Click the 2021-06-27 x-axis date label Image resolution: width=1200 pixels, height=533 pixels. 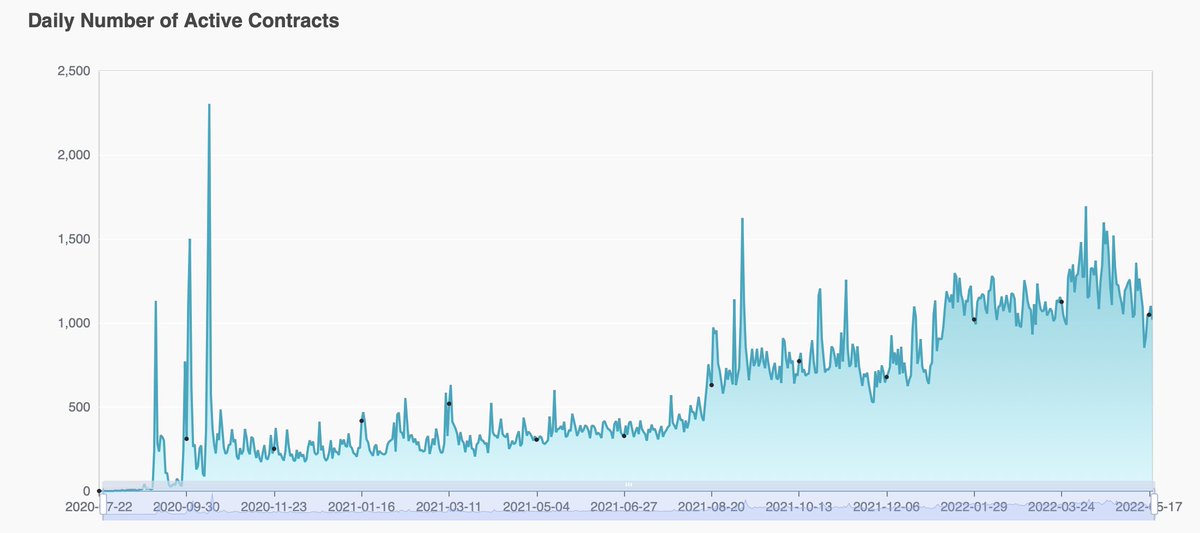click(x=624, y=507)
